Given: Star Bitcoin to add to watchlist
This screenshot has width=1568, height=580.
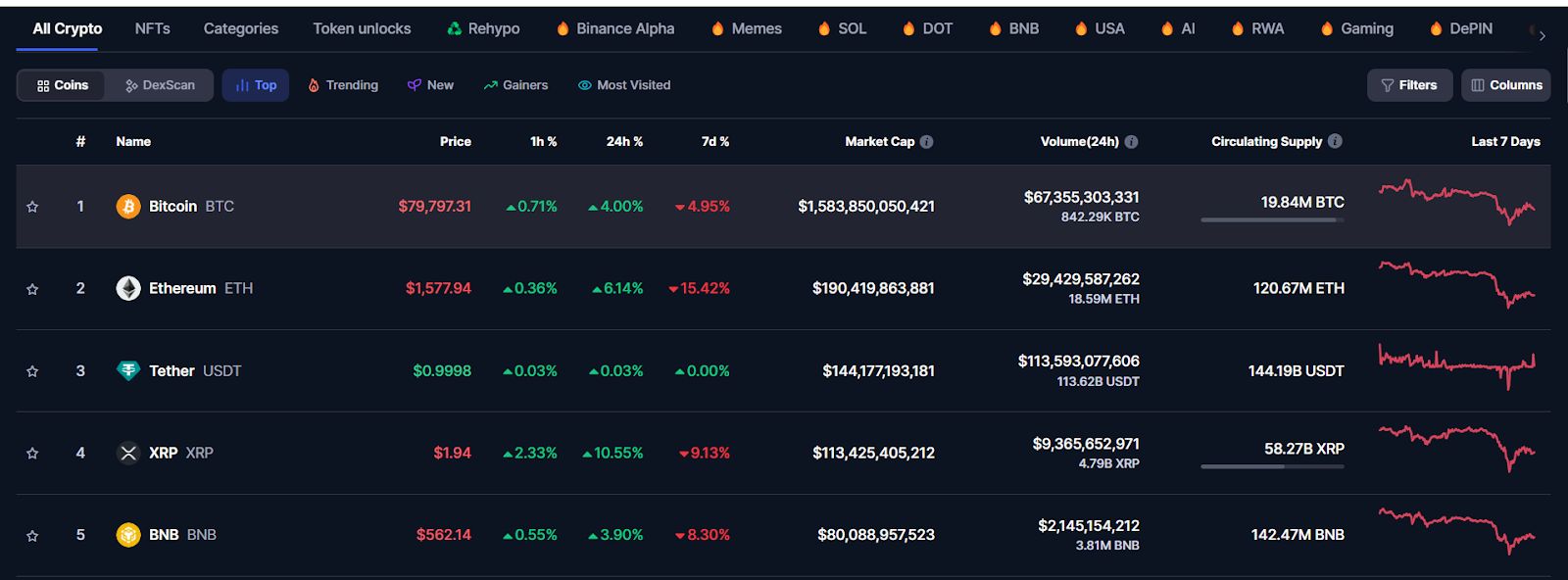Looking at the screenshot, I should pos(32,207).
